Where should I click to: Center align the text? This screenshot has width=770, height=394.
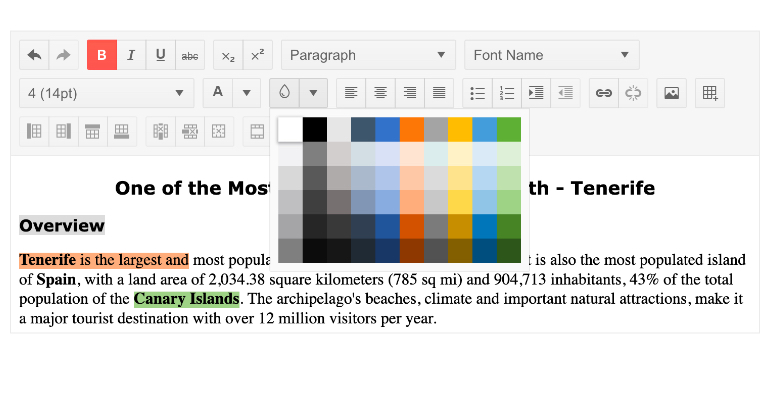pyautogui.click(x=380, y=93)
